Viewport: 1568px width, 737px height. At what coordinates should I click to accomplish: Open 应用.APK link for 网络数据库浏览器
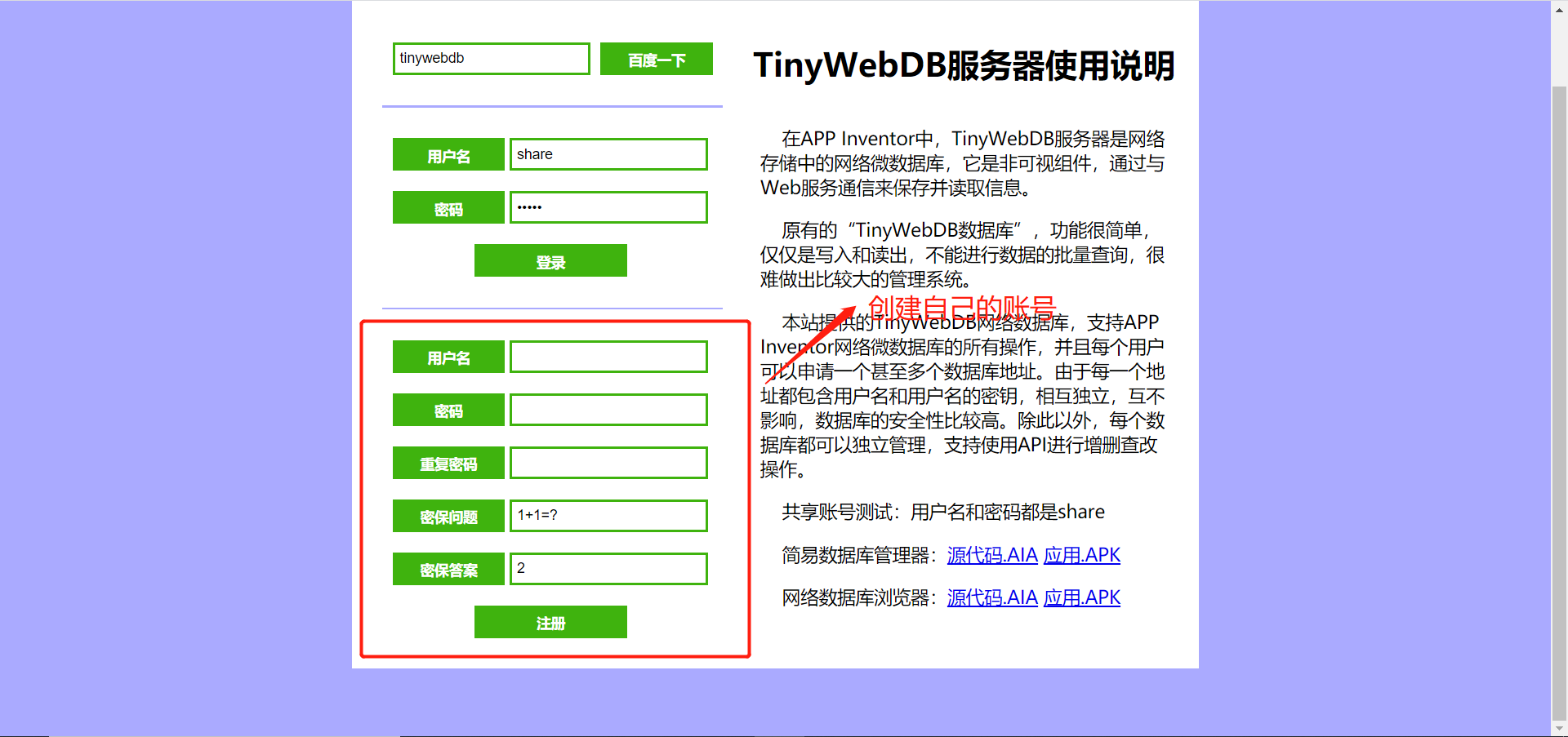(1082, 597)
